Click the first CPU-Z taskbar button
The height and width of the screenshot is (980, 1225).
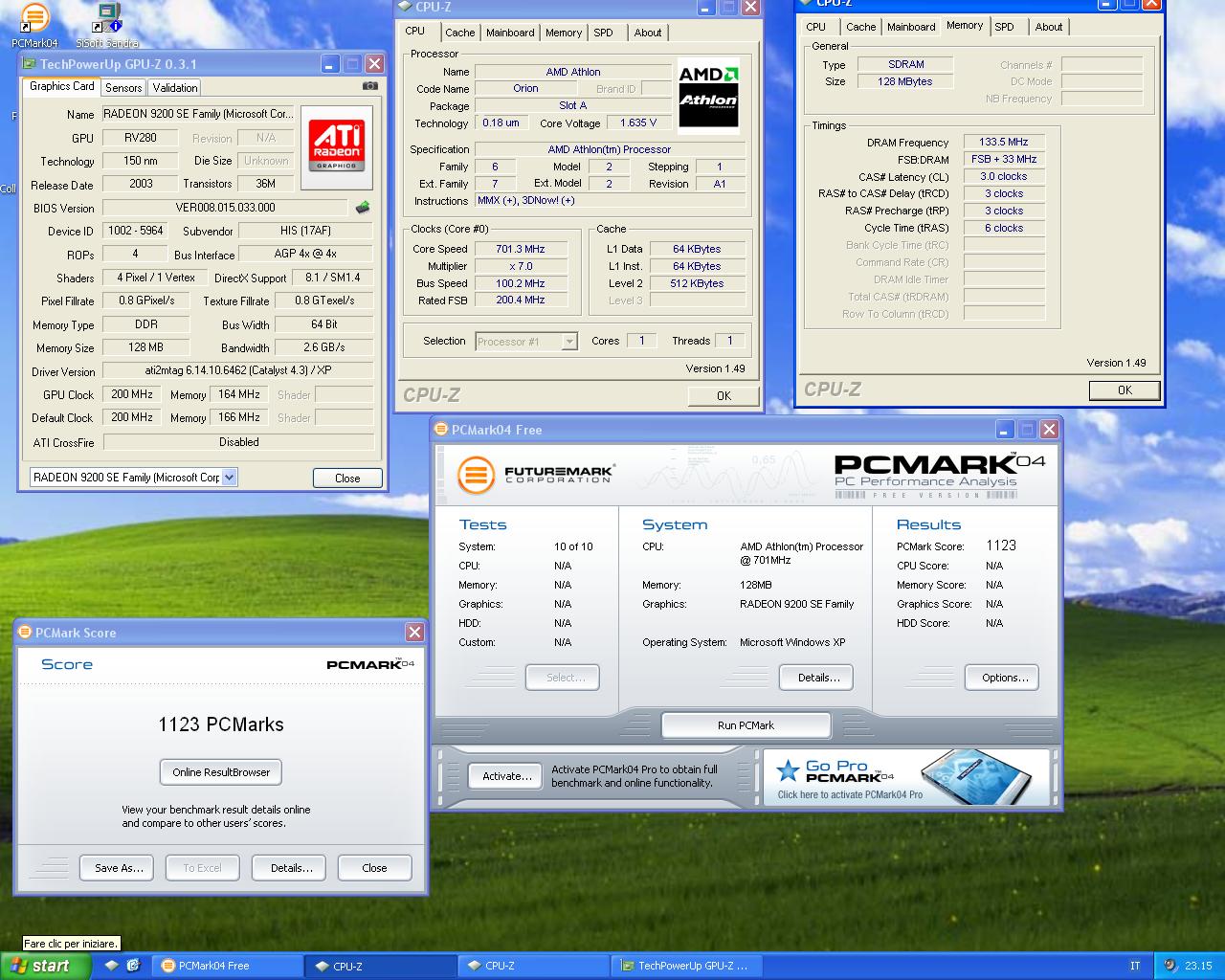380,966
